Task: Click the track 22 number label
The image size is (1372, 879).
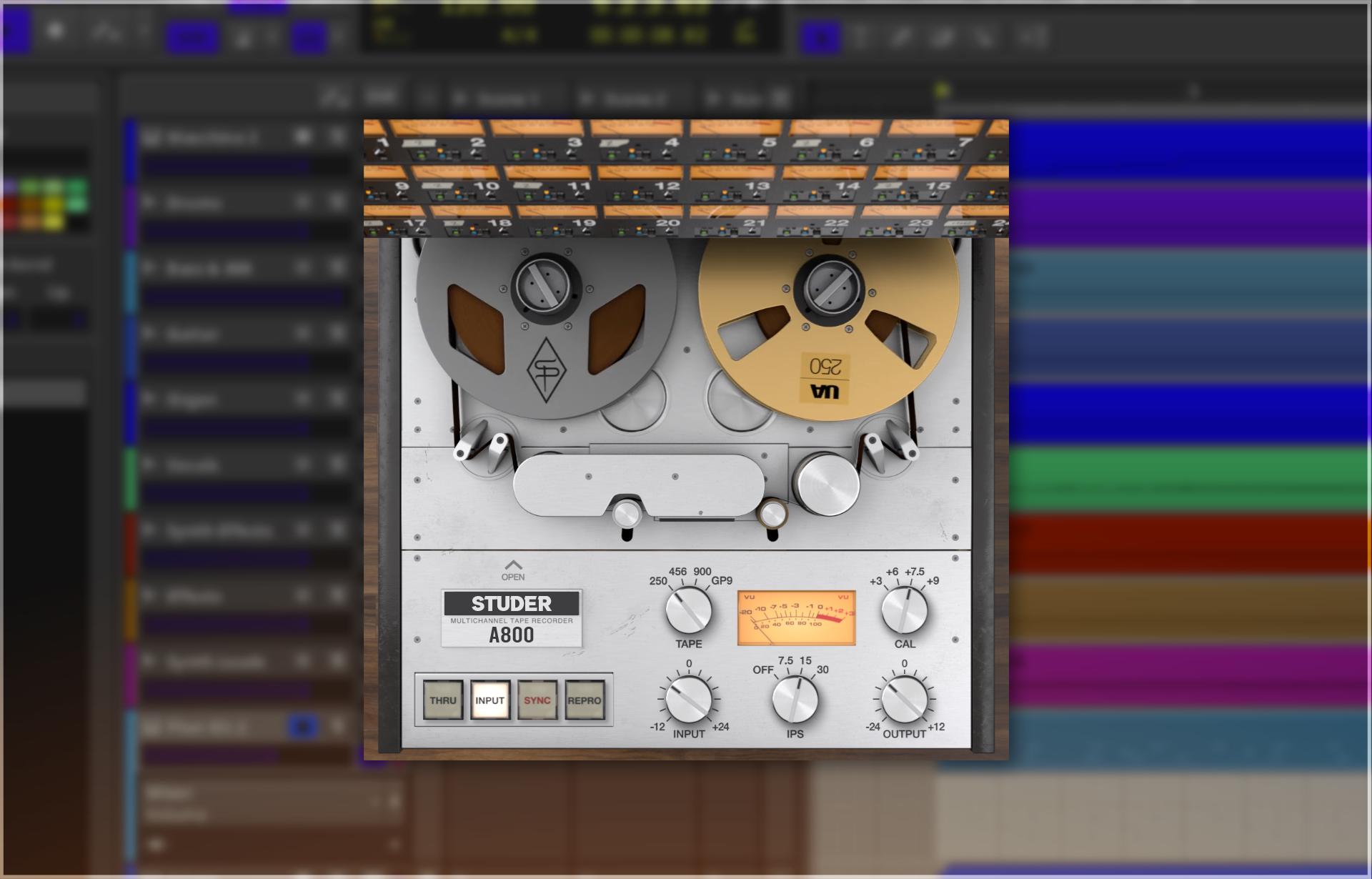Action: coord(836,224)
